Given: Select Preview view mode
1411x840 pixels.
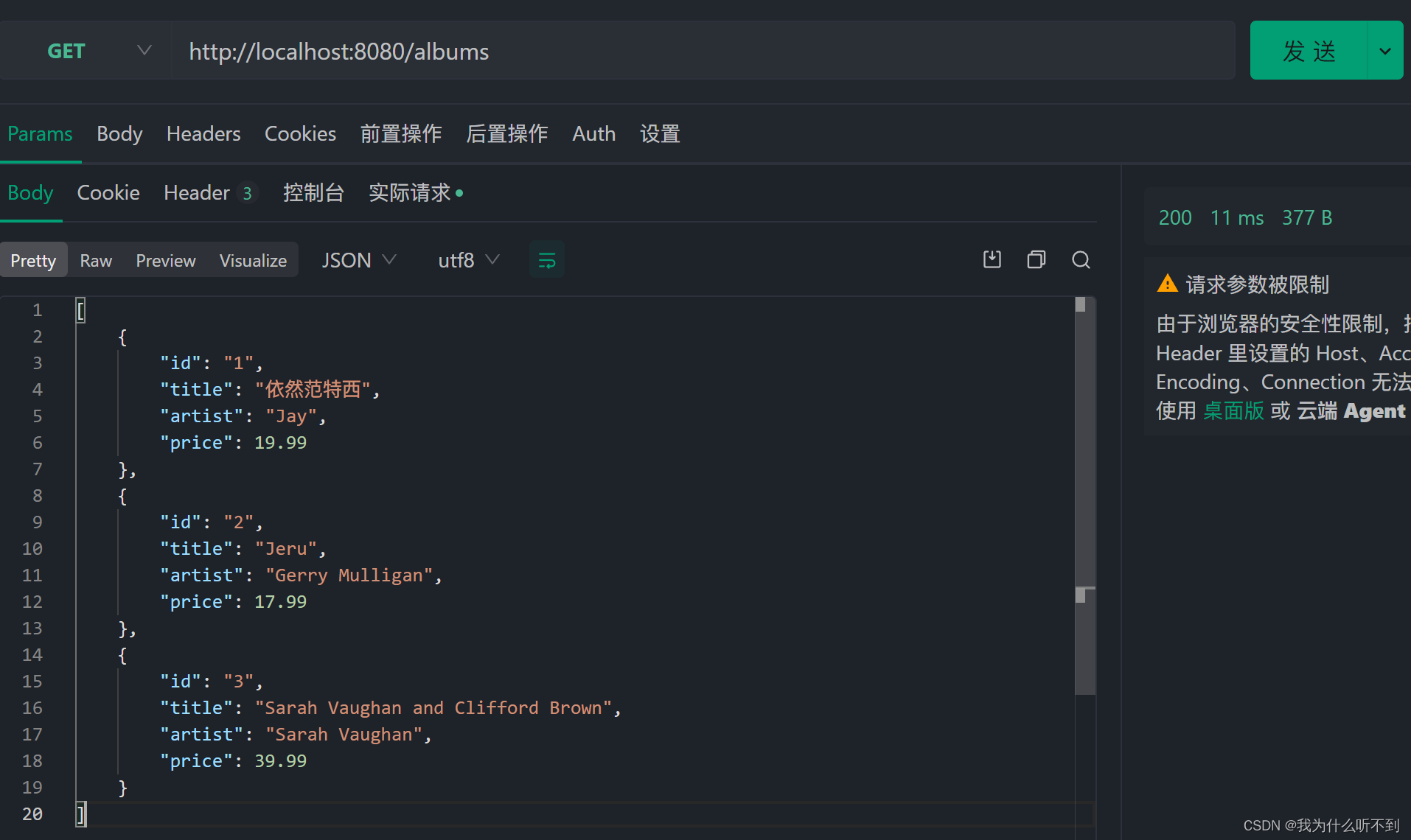Looking at the screenshot, I should (x=166, y=260).
